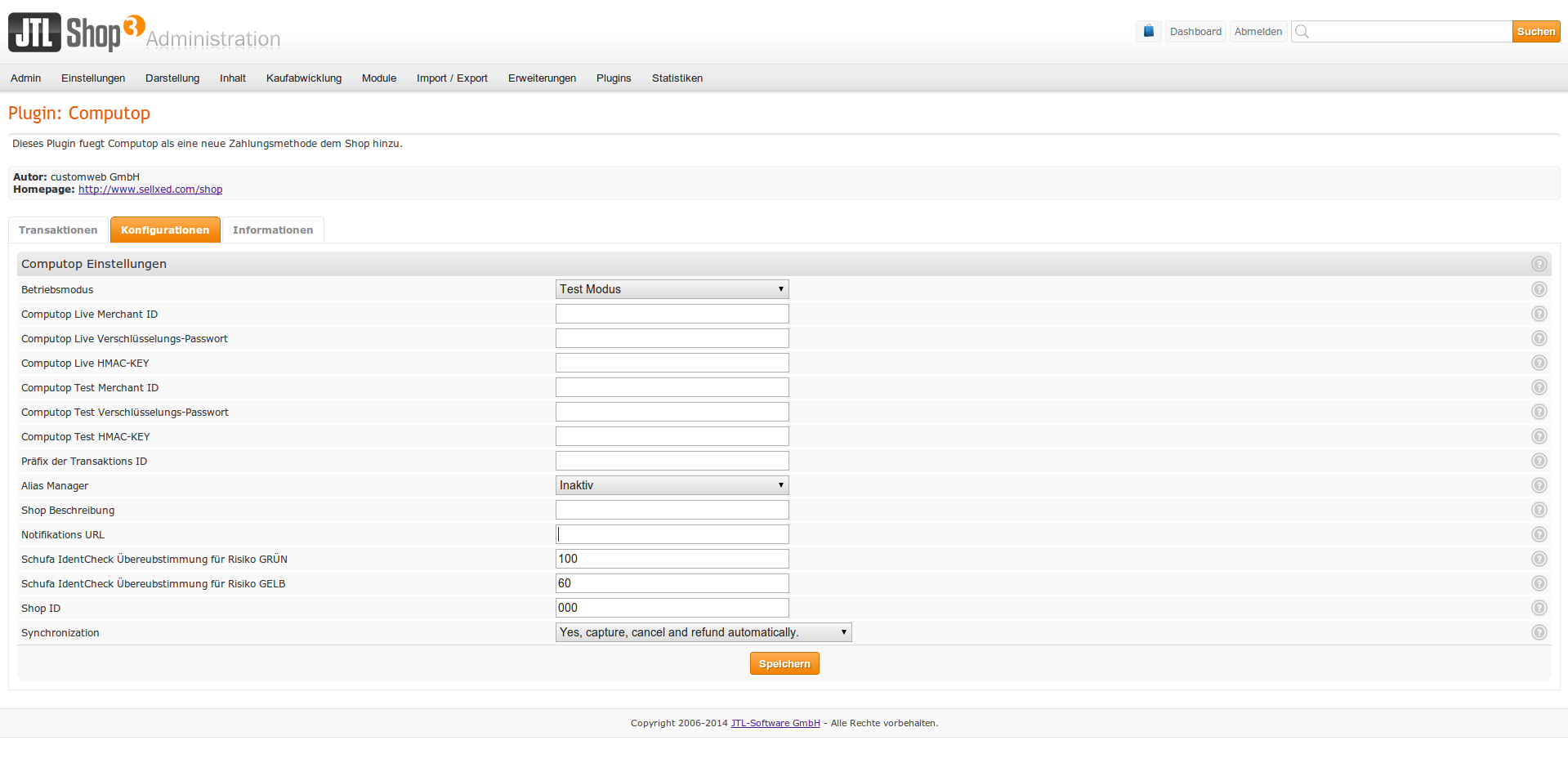This screenshot has width=1568, height=763.
Task: Click help icon for Notifikations URL row
Action: pyautogui.click(x=1539, y=534)
